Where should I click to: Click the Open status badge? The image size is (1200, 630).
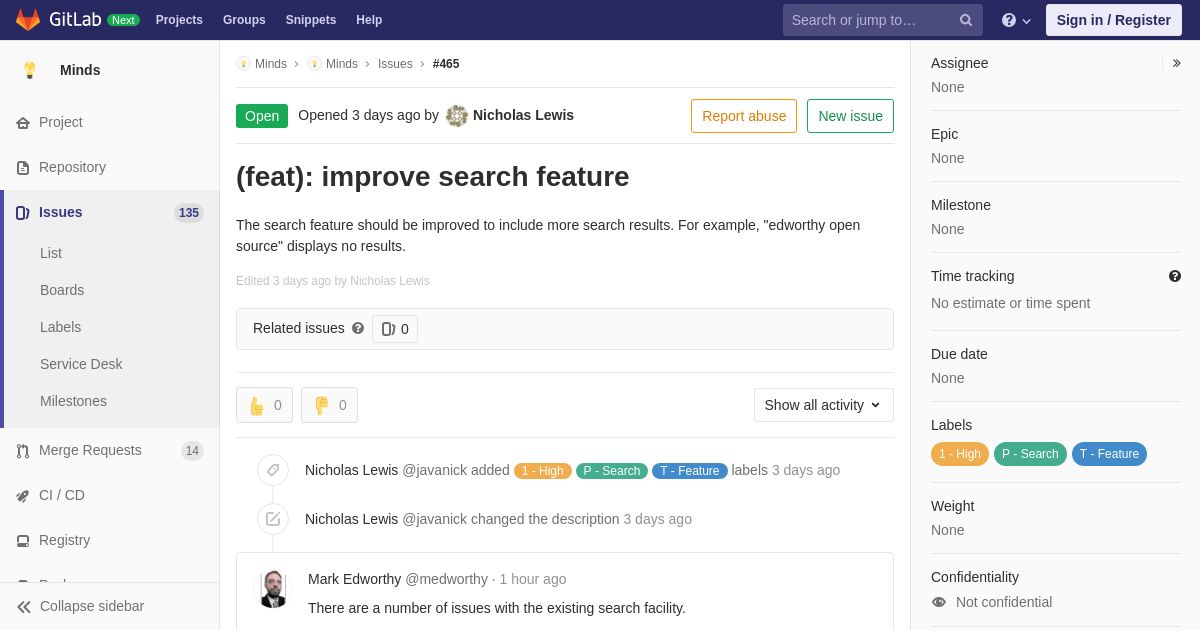(x=262, y=116)
